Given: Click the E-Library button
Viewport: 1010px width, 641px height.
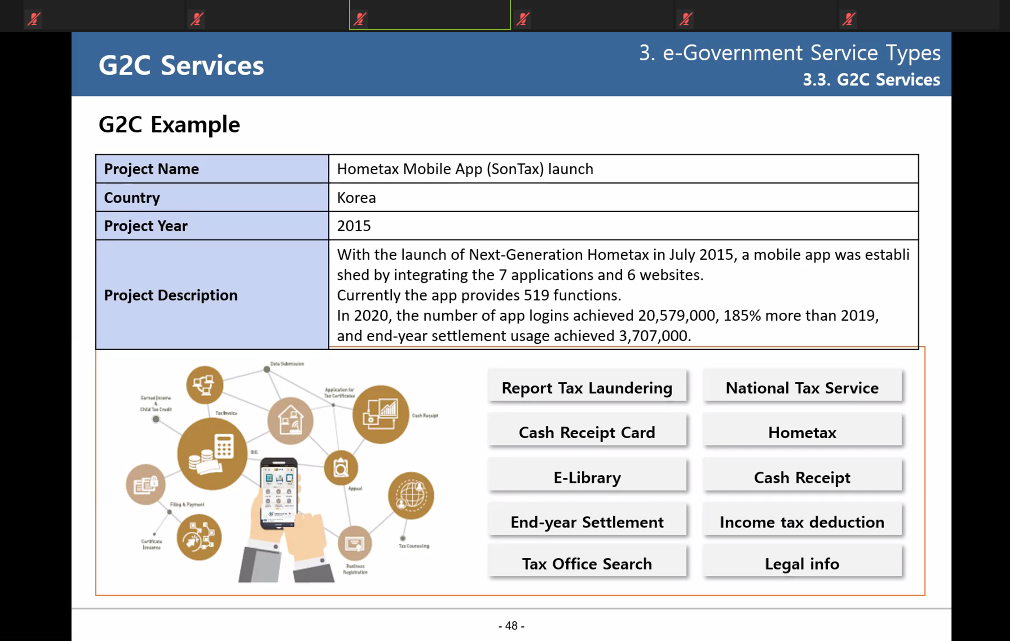Looking at the screenshot, I should tap(587, 476).
